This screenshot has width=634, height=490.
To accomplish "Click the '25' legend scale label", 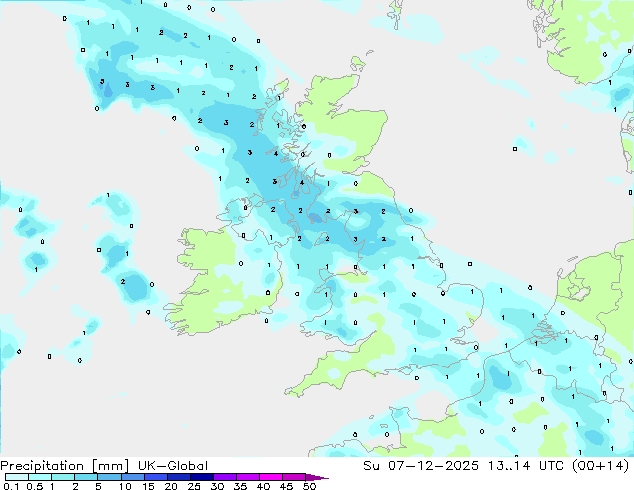I will pyautogui.click(x=194, y=486).
